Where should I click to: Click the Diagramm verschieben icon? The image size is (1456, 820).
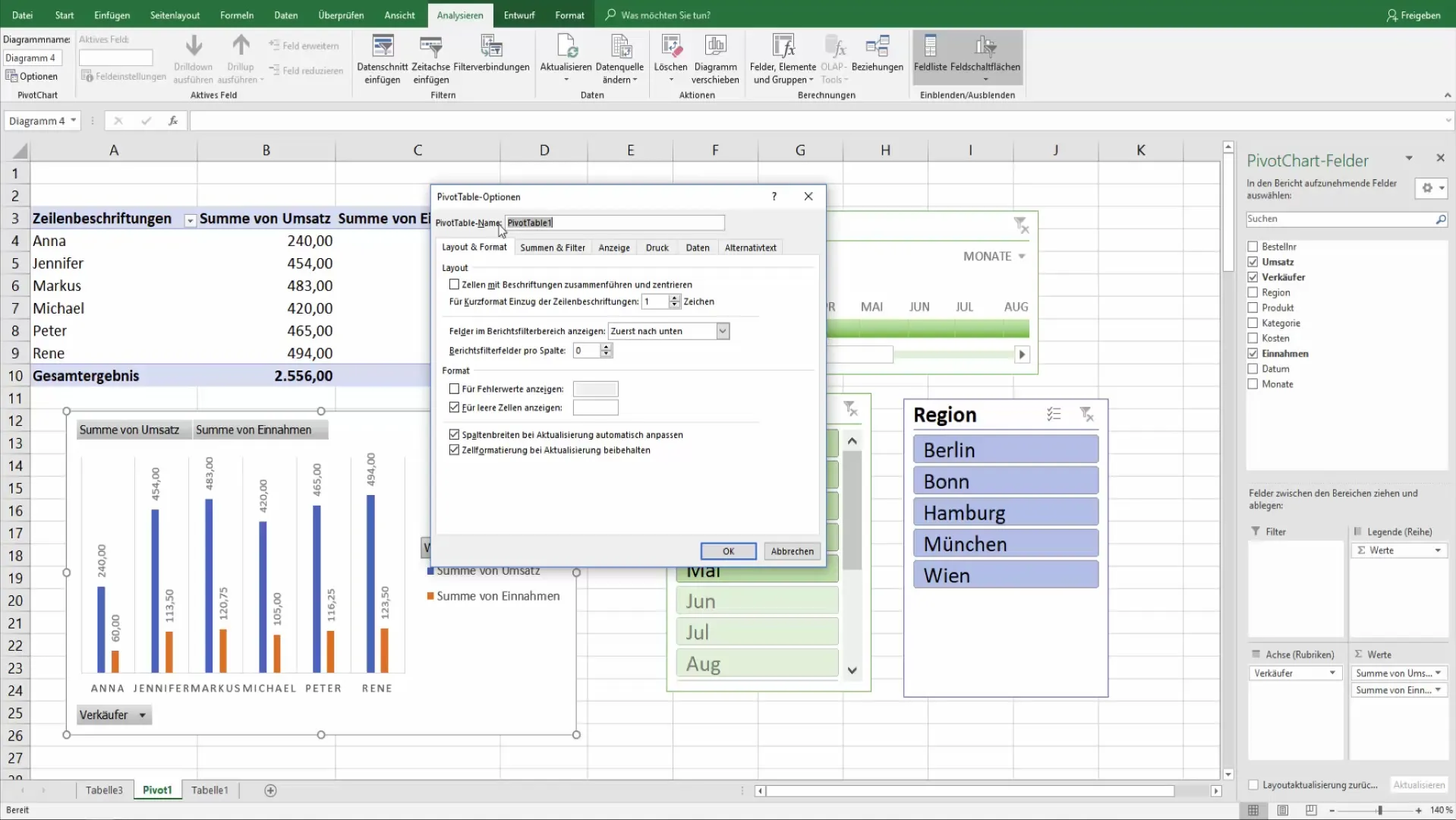coord(715,47)
